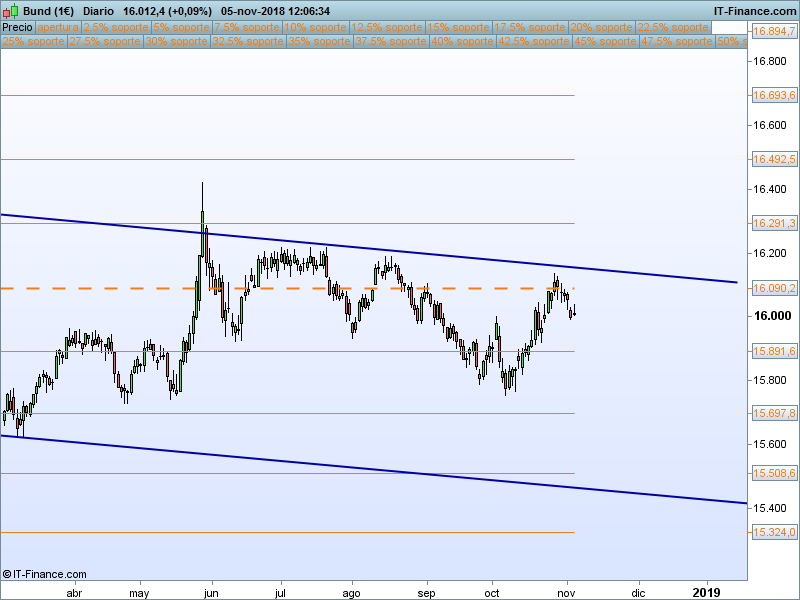Click the 12.5% soporte legend label
The width and height of the screenshot is (800, 600).
(387, 28)
